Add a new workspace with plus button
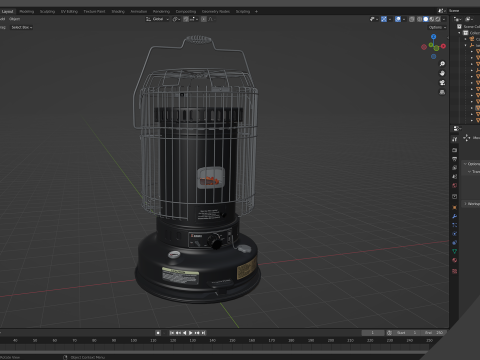 [x=256, y=11]
